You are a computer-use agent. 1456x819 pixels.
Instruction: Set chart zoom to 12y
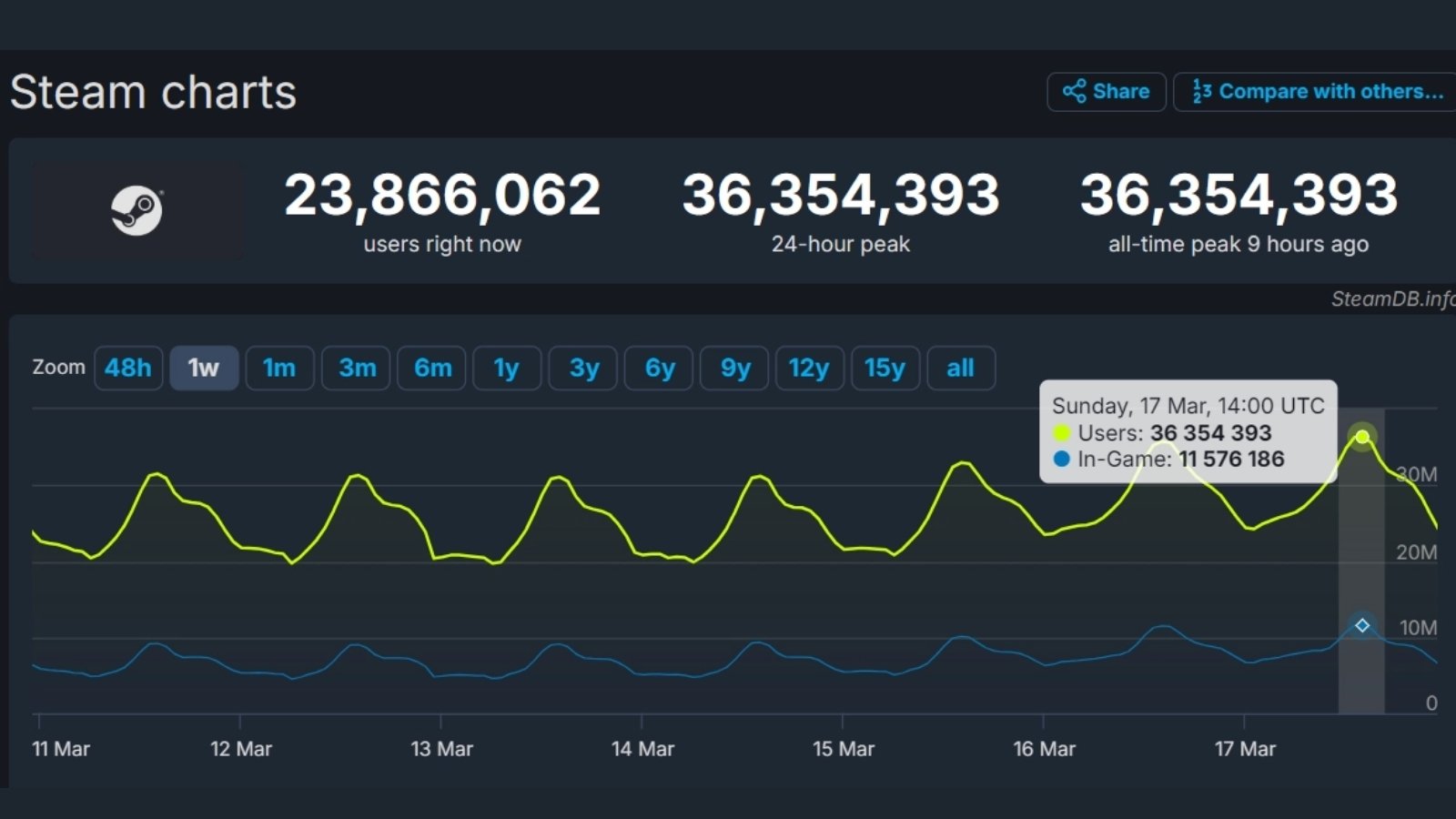(810, 368)
